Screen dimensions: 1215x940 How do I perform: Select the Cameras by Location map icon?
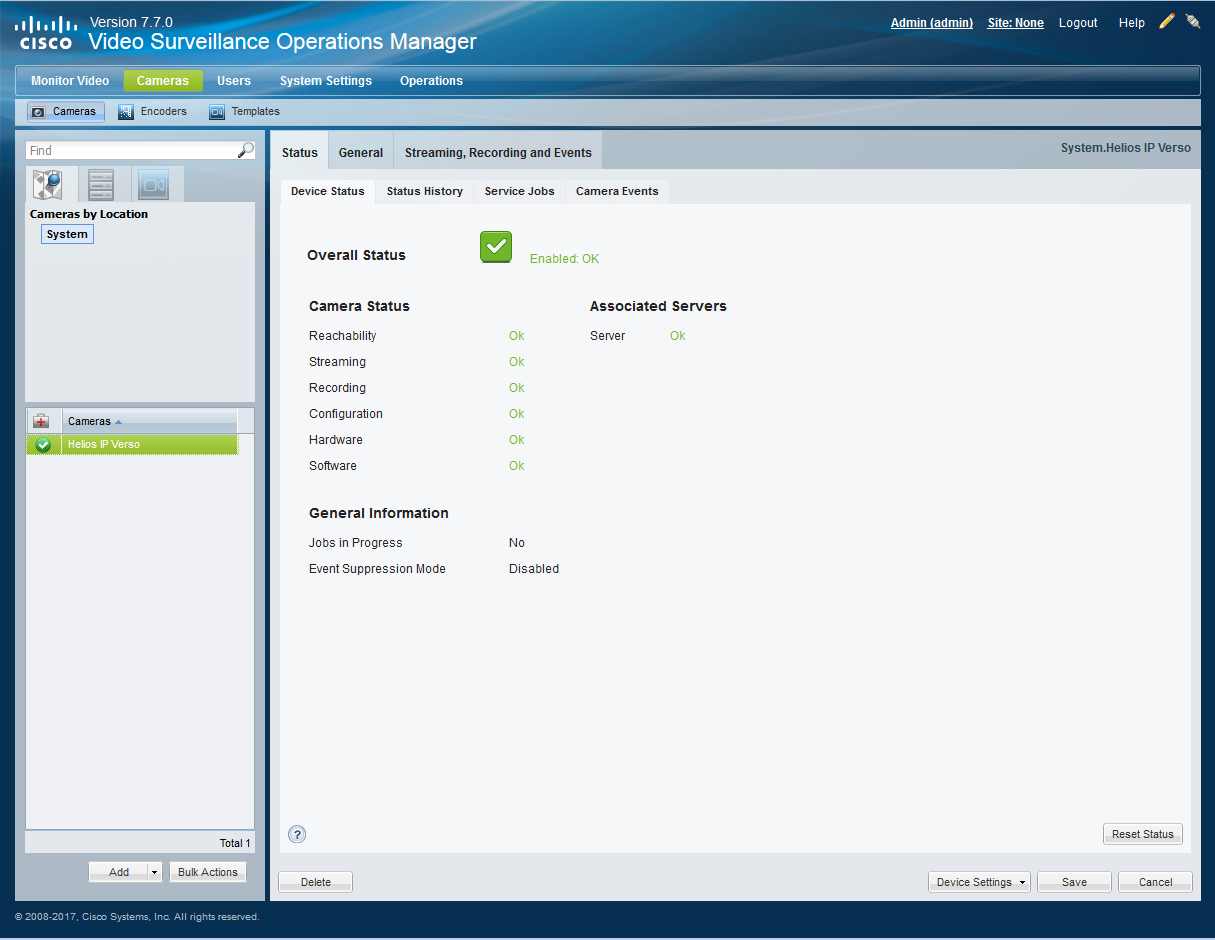pyautogui.click(x=47, y=184)
